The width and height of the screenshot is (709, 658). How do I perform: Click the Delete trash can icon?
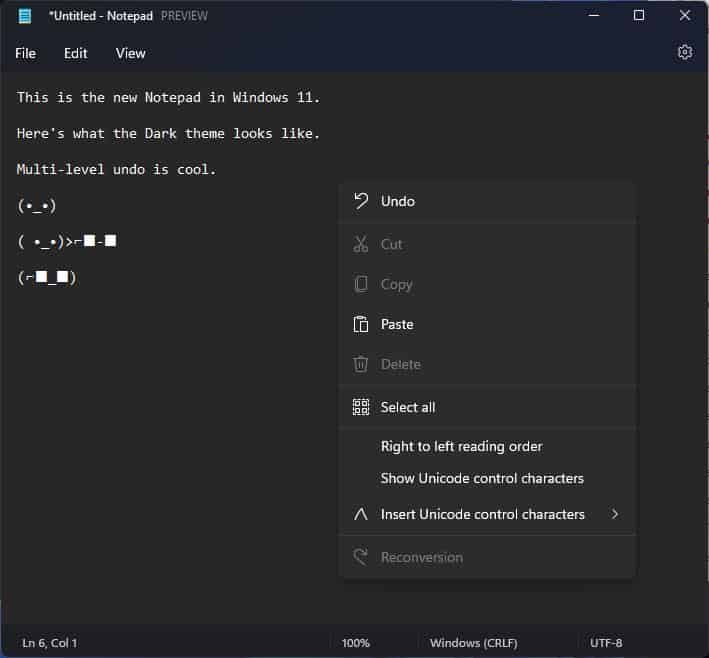point(361,364)
